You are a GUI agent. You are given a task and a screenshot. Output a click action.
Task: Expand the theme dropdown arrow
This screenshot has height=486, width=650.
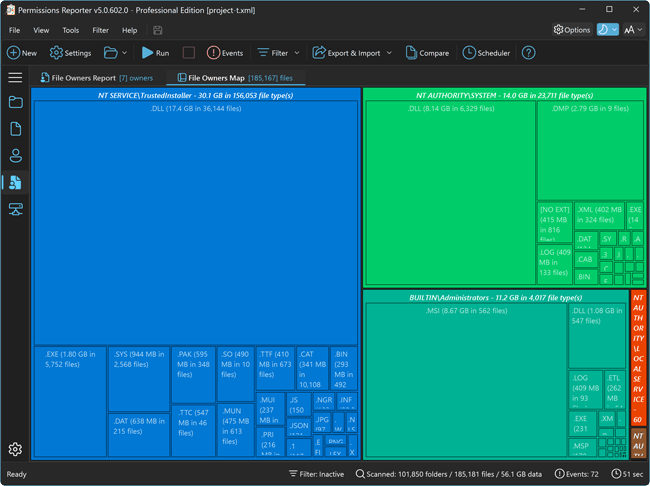pyautogui.click(x=614, y=30)
